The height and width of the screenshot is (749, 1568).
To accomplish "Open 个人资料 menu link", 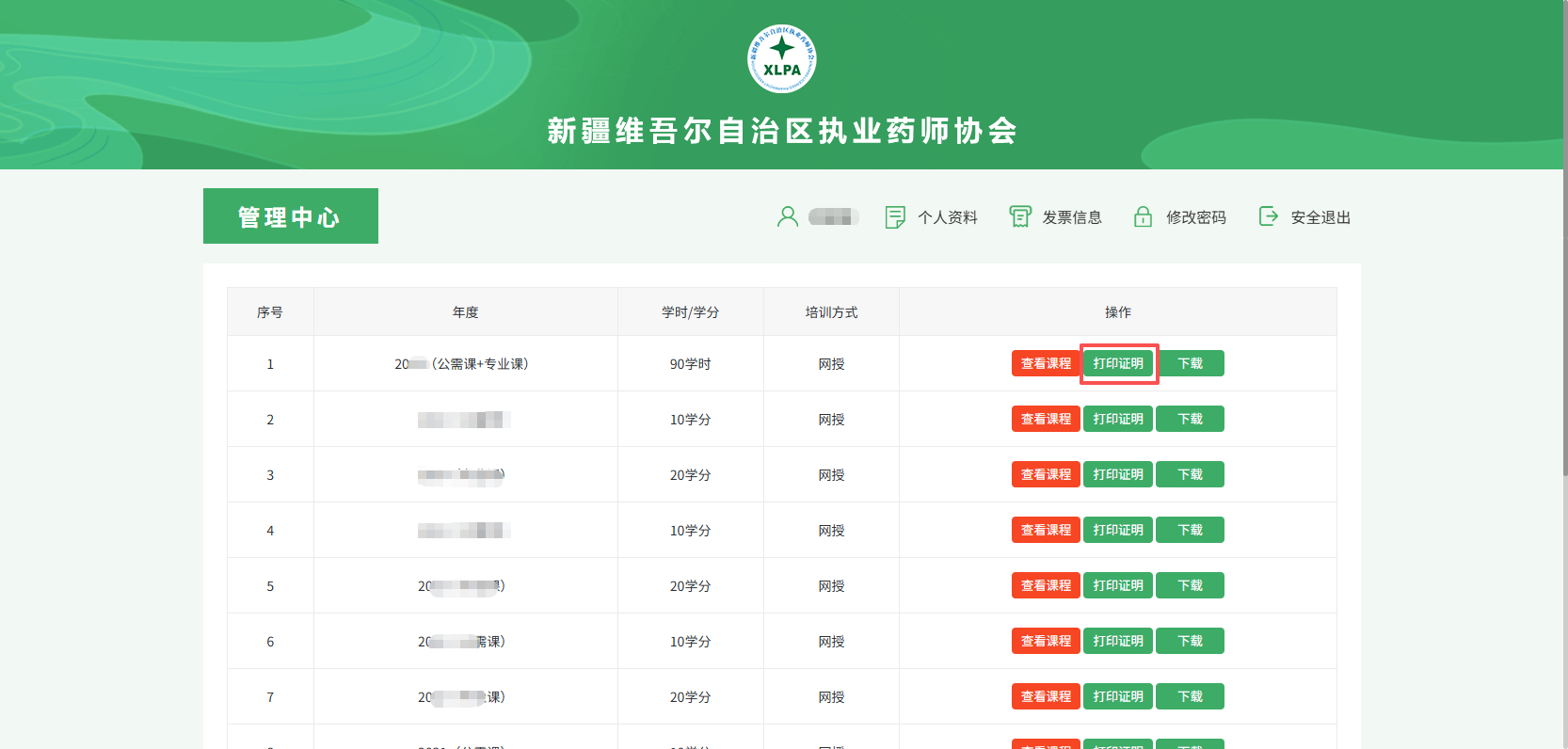I will coord(948,217).
